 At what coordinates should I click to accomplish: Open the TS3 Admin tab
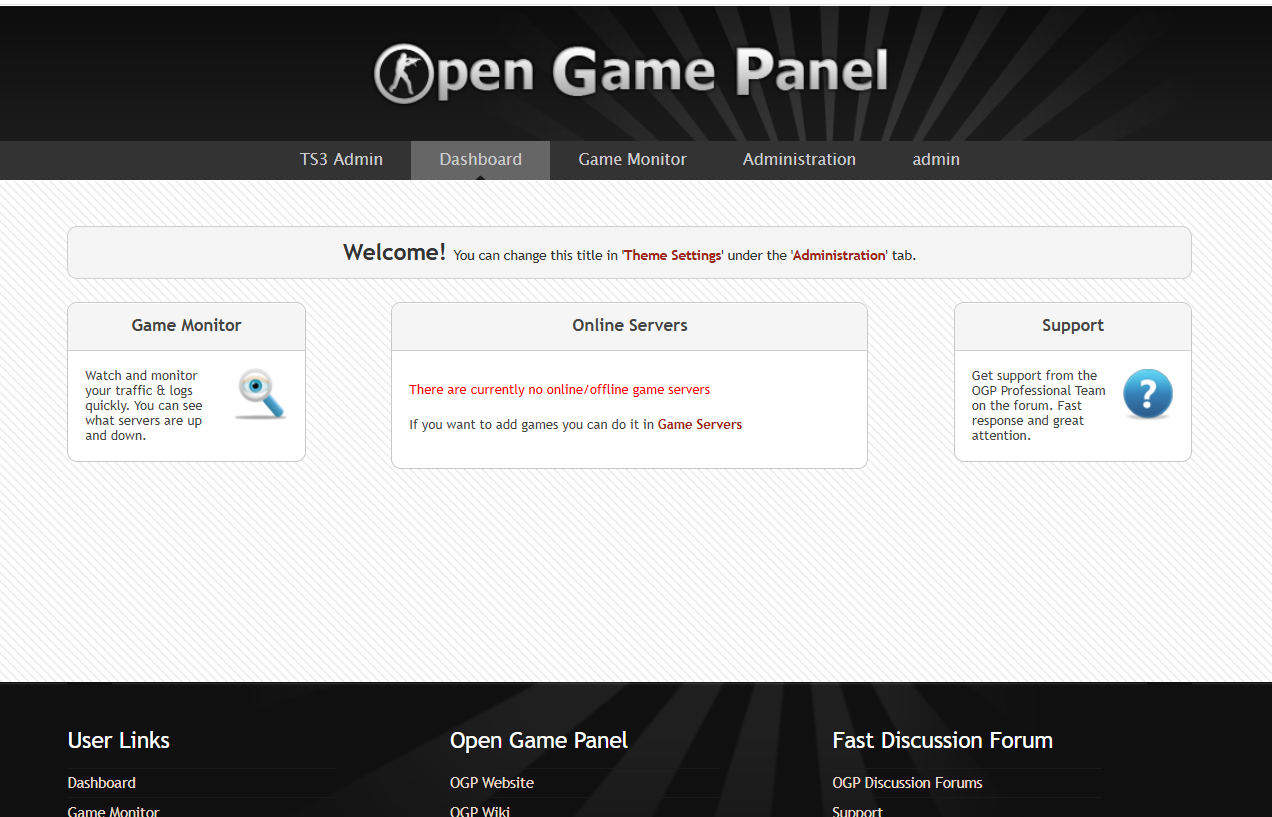pos(341,160)
